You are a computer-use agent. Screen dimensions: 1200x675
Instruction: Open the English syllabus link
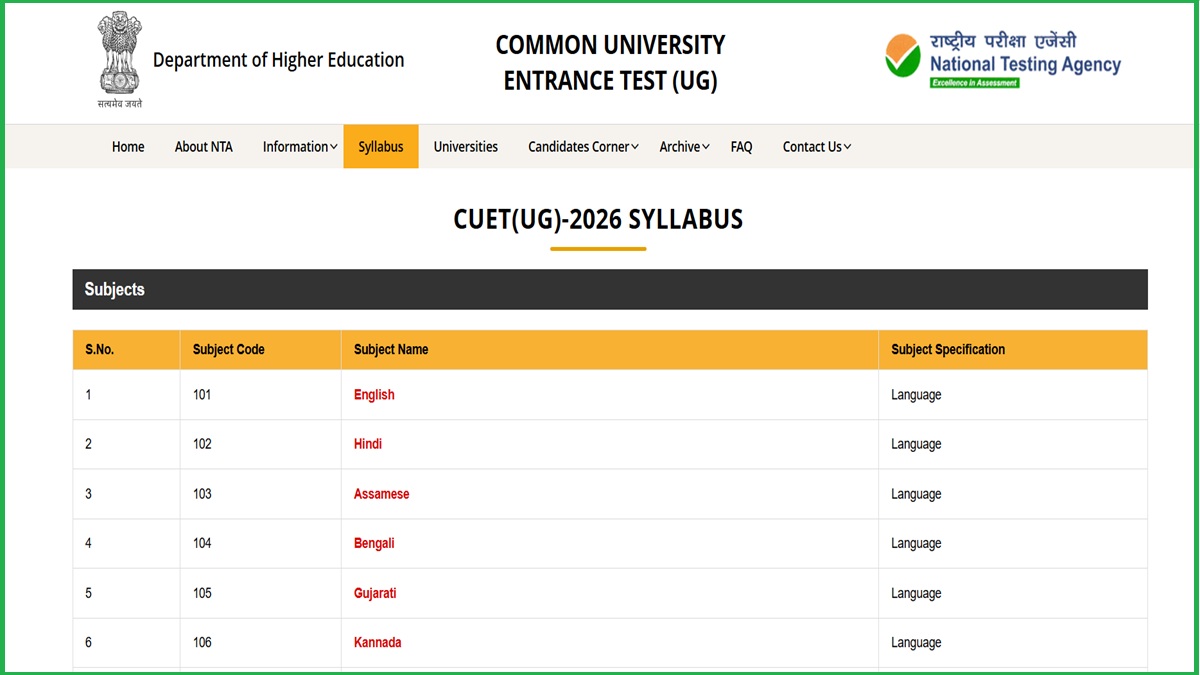[x=374, y=395]
